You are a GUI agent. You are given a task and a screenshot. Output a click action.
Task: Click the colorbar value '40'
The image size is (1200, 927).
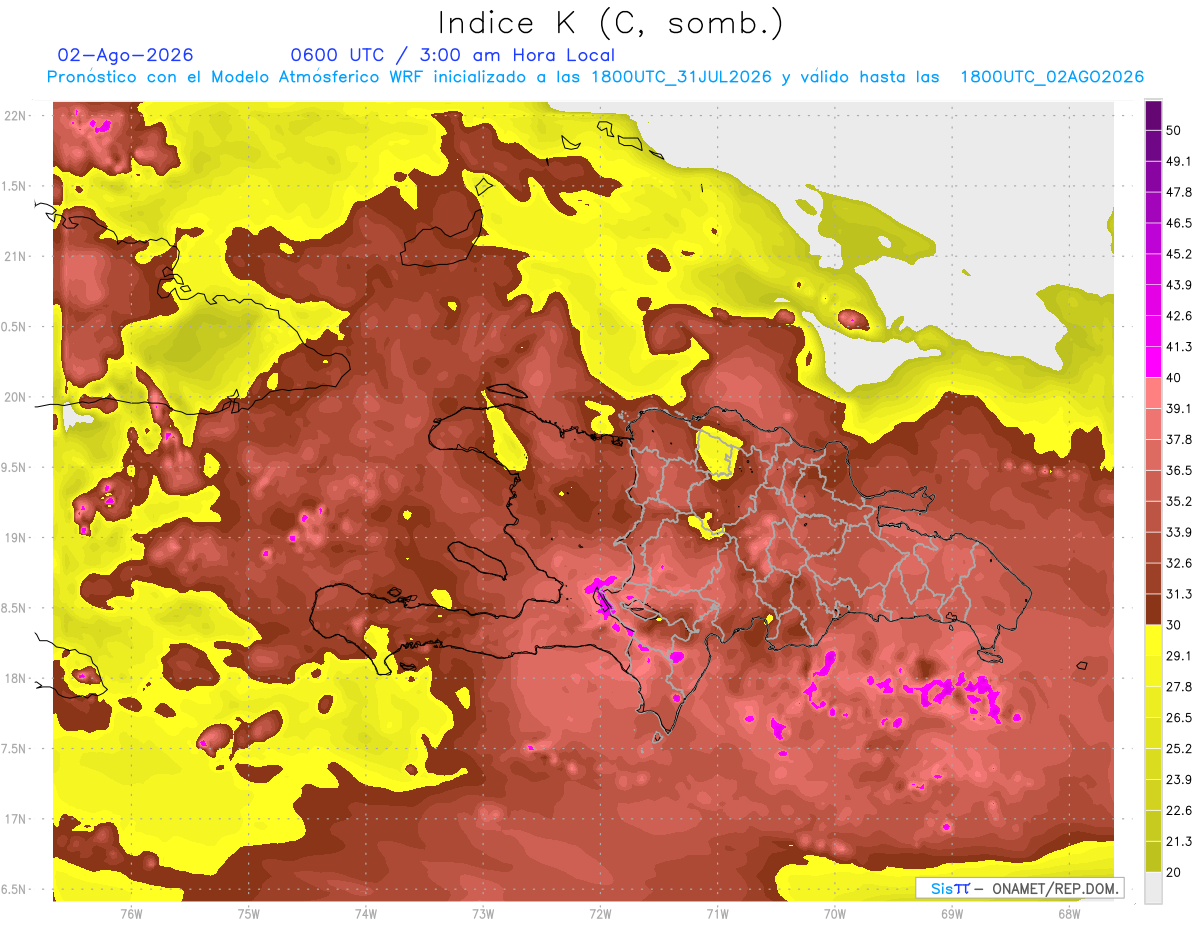point(1174,378)
